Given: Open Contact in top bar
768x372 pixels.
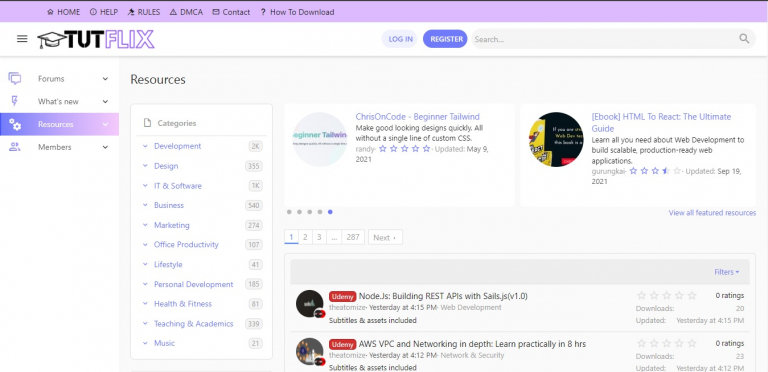Looking at the screenshot, I should [x=231, y=12].
